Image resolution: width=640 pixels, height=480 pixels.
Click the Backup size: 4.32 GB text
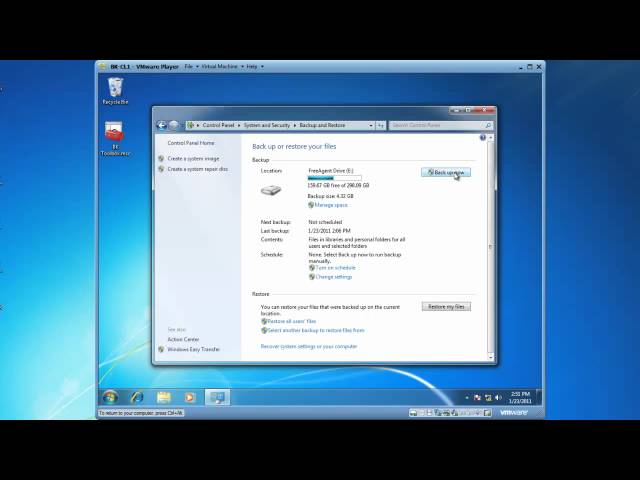click(330, 196)
